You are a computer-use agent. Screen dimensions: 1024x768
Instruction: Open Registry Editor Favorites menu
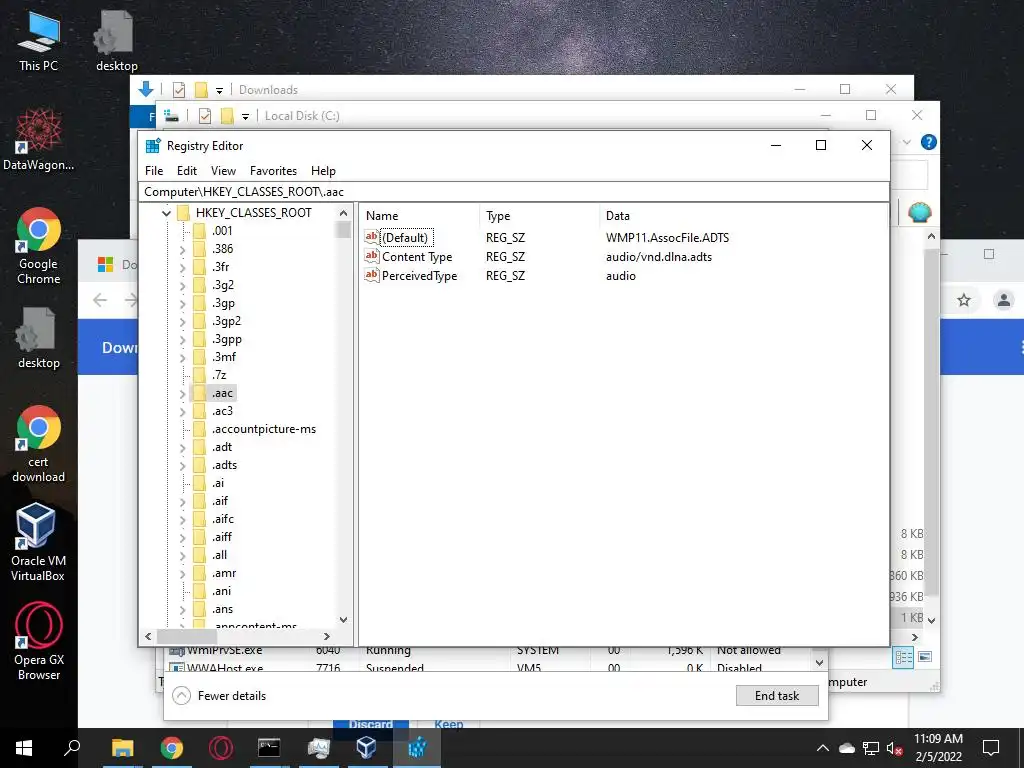point(273,170)
